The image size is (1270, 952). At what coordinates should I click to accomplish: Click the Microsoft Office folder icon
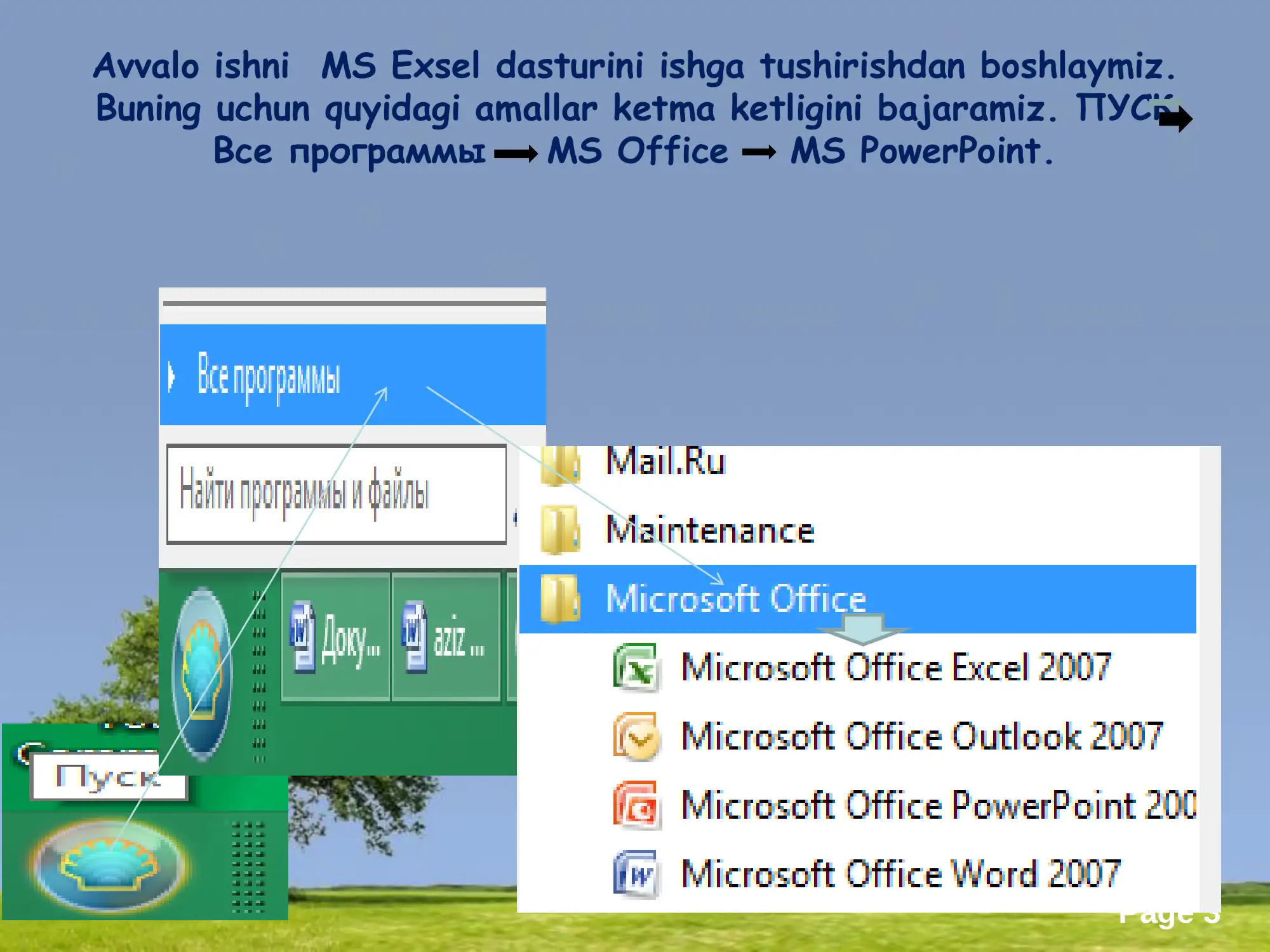click(559, 598)
